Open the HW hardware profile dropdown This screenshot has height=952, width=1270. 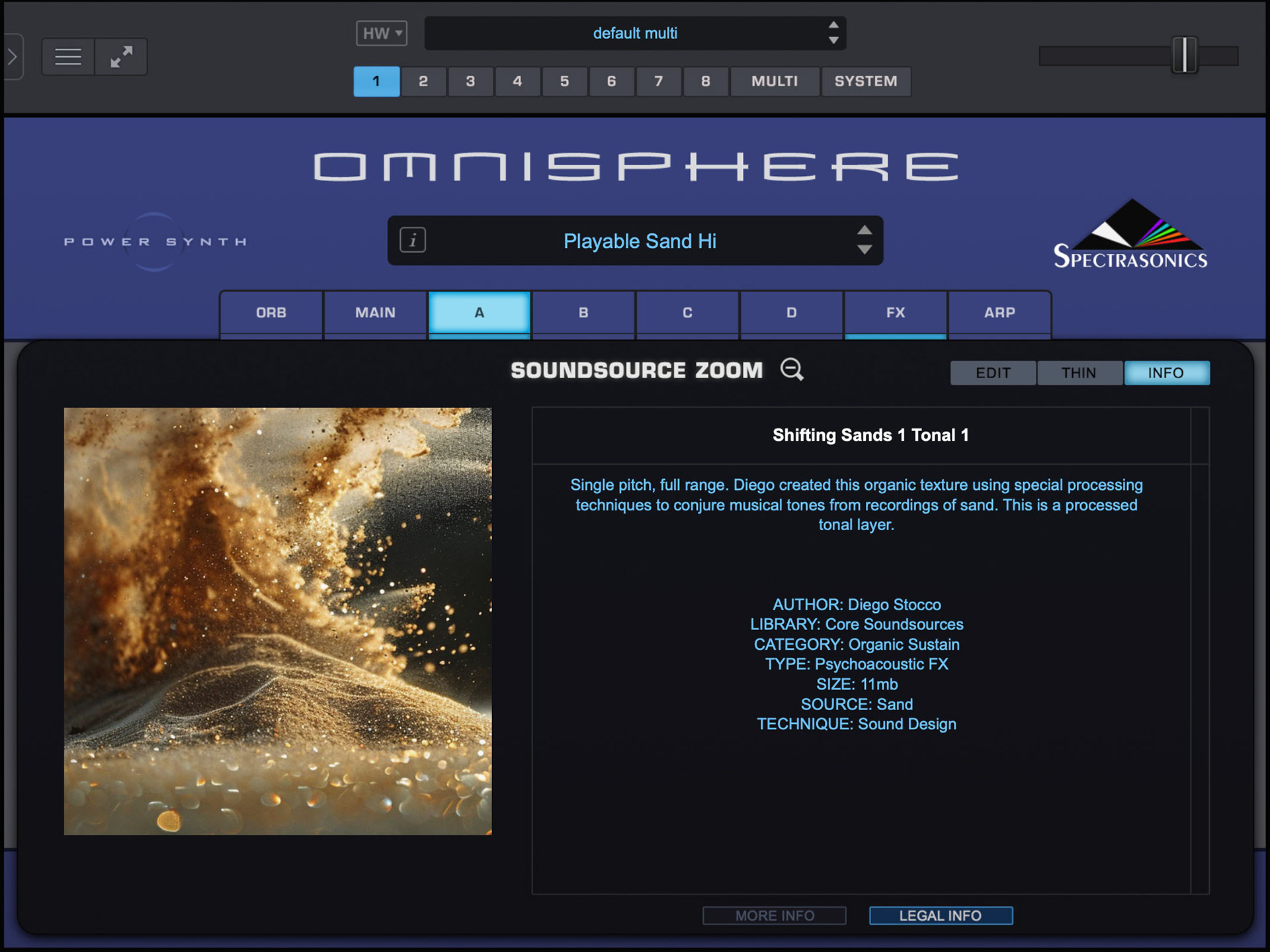tap(382, 33)
